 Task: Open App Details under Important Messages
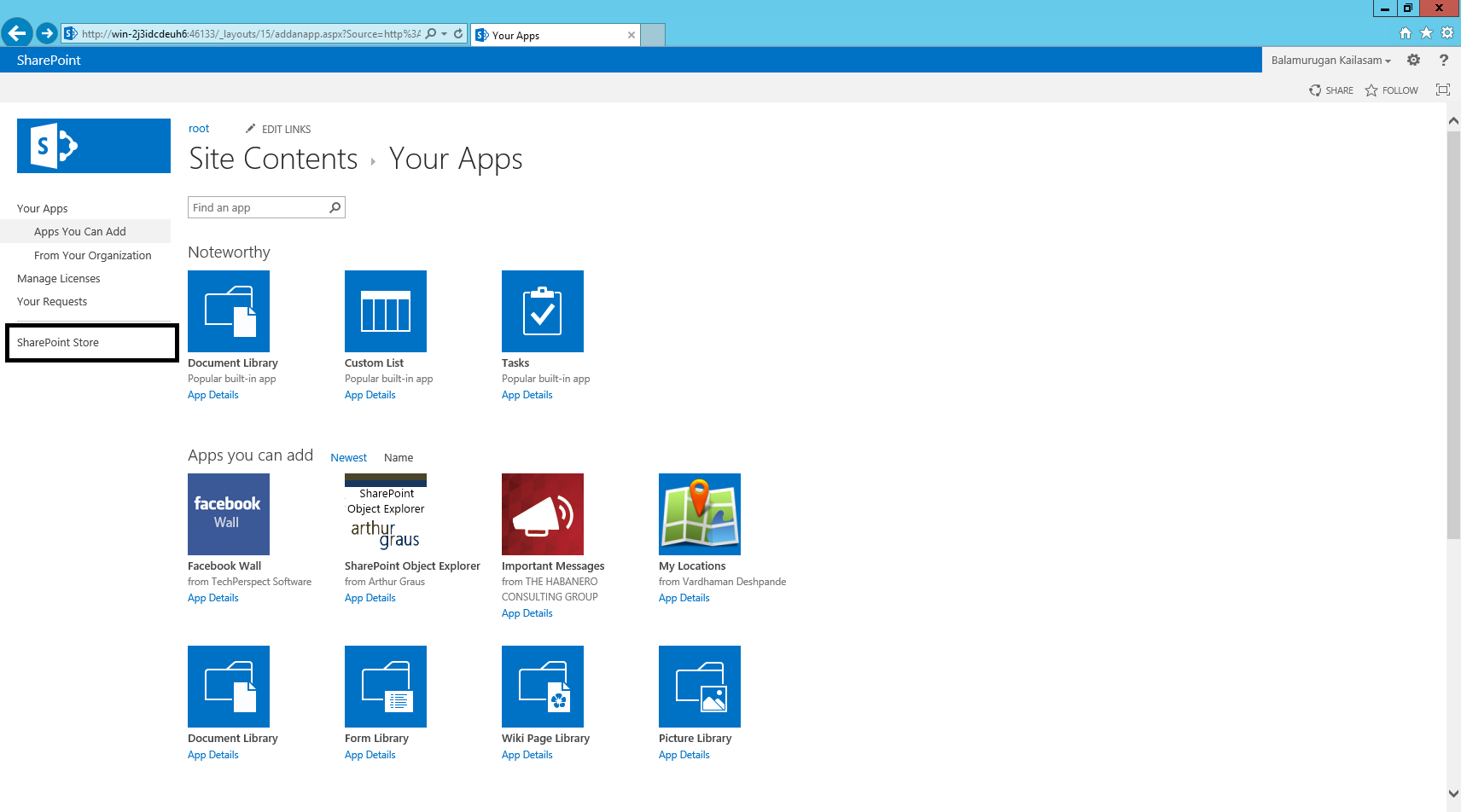pyautogui.click(x=527, y=613)
